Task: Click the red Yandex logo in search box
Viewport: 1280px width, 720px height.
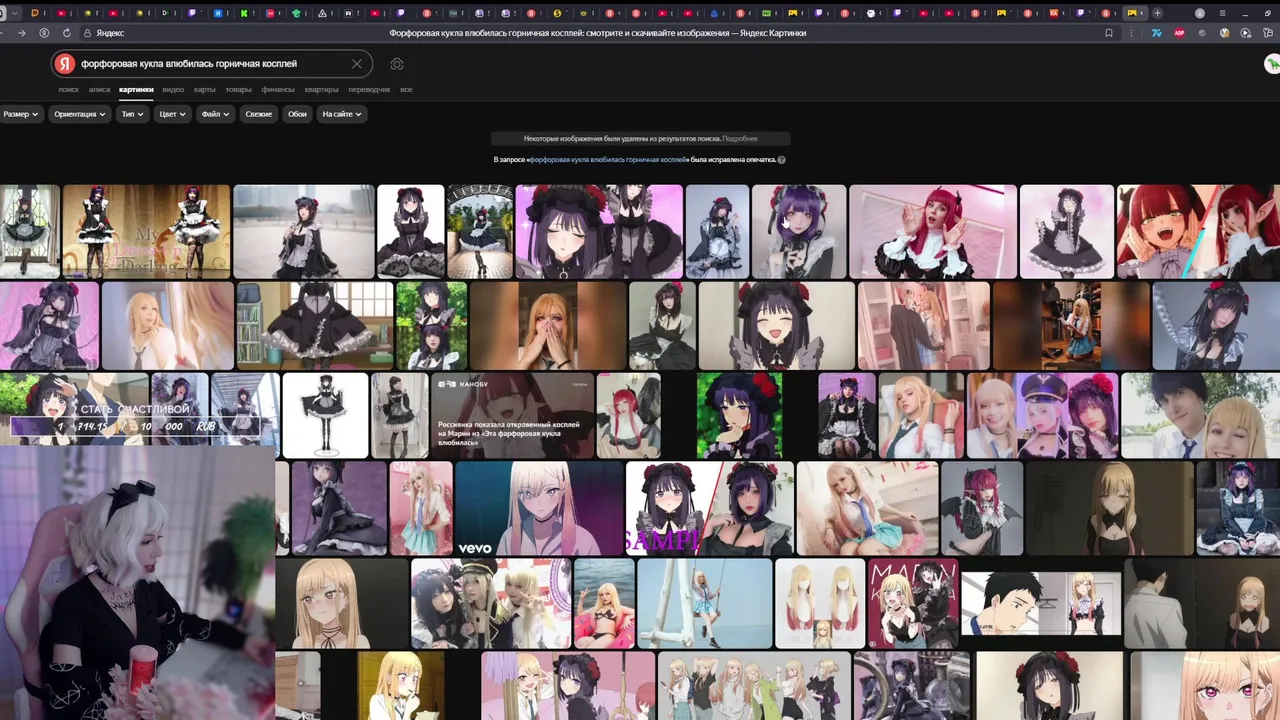Action: (x=65, y=64)
